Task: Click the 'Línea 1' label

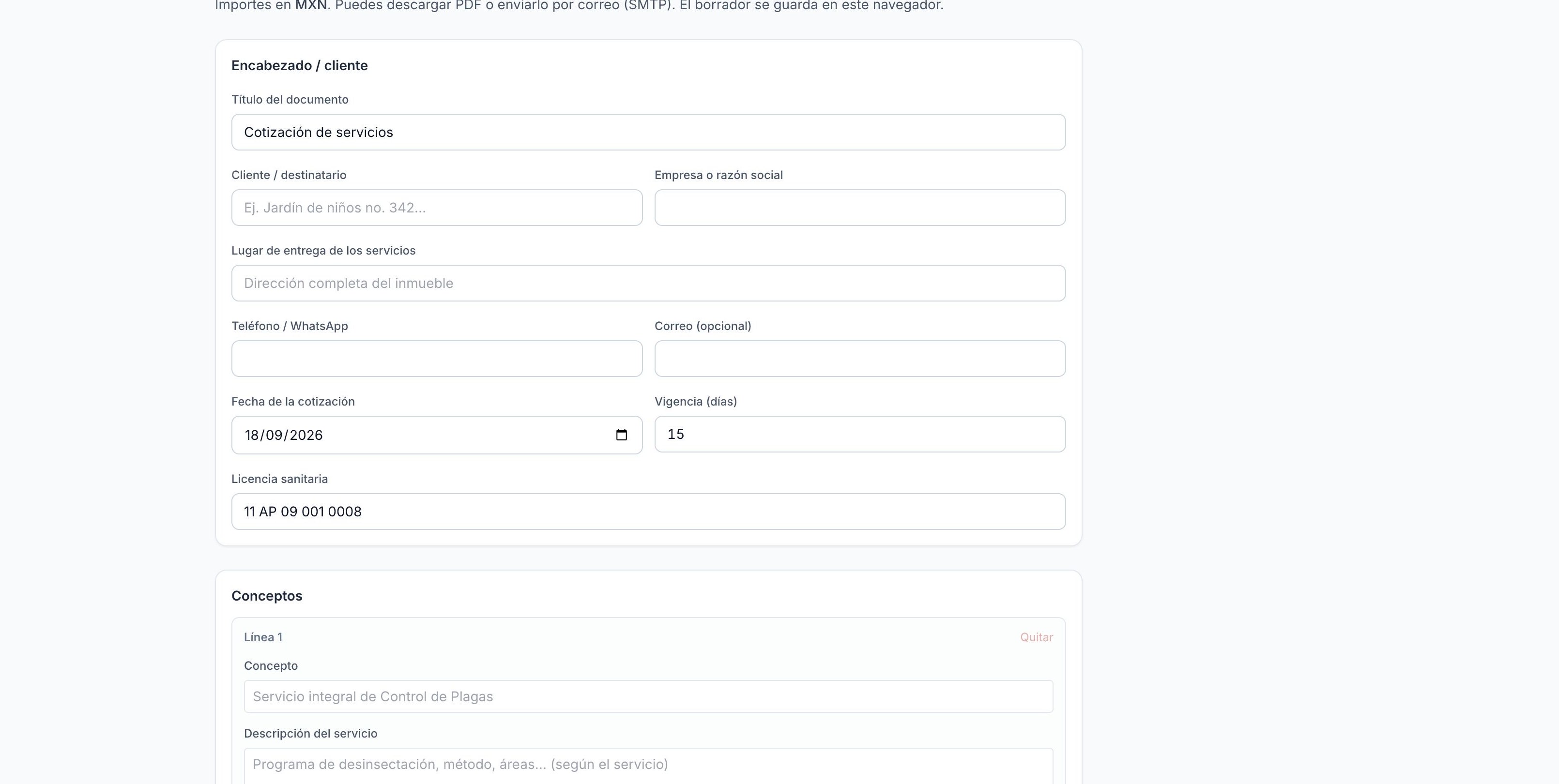Action: point(262,637)
